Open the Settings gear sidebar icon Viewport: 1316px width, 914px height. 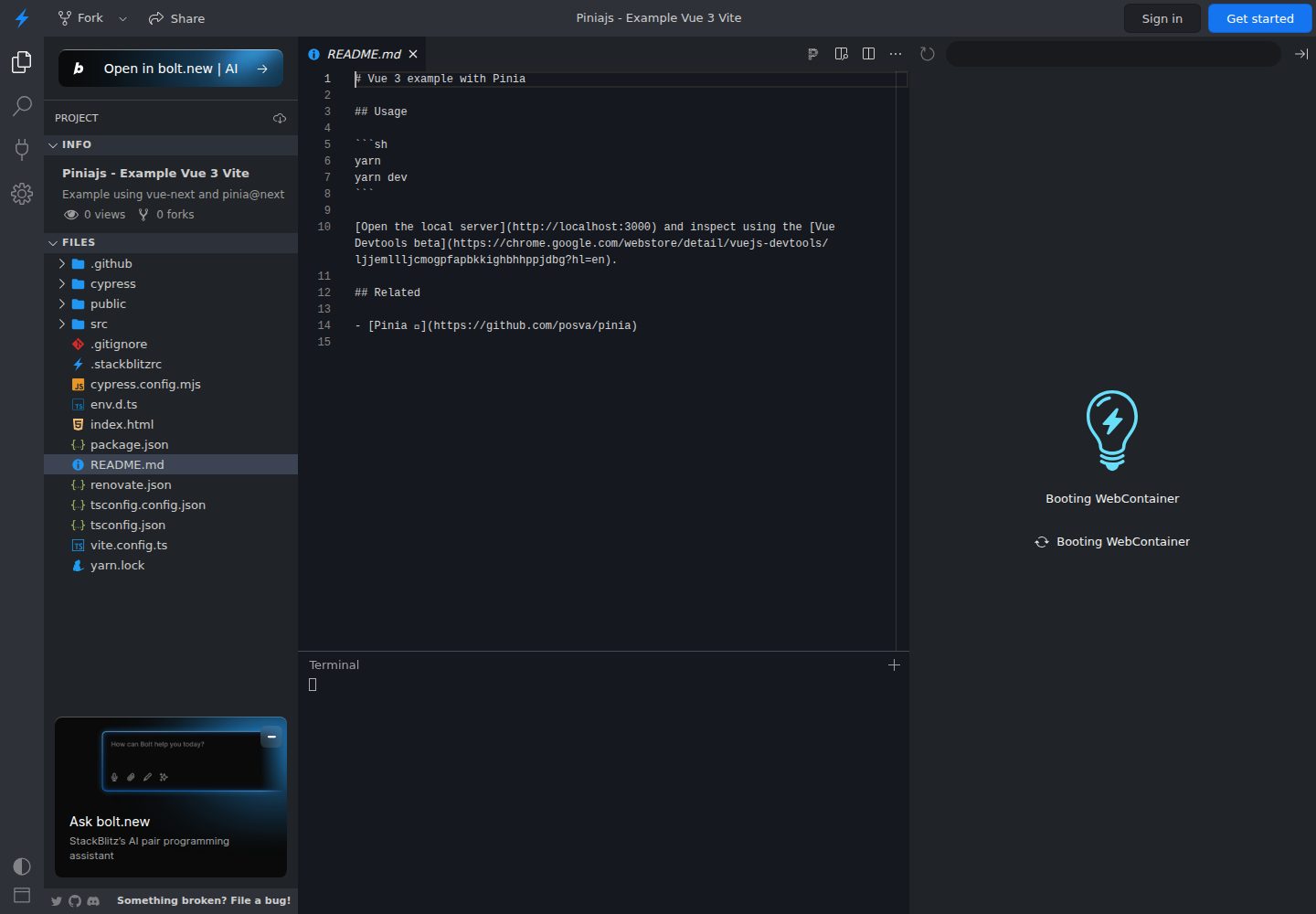tap(22, 194)
